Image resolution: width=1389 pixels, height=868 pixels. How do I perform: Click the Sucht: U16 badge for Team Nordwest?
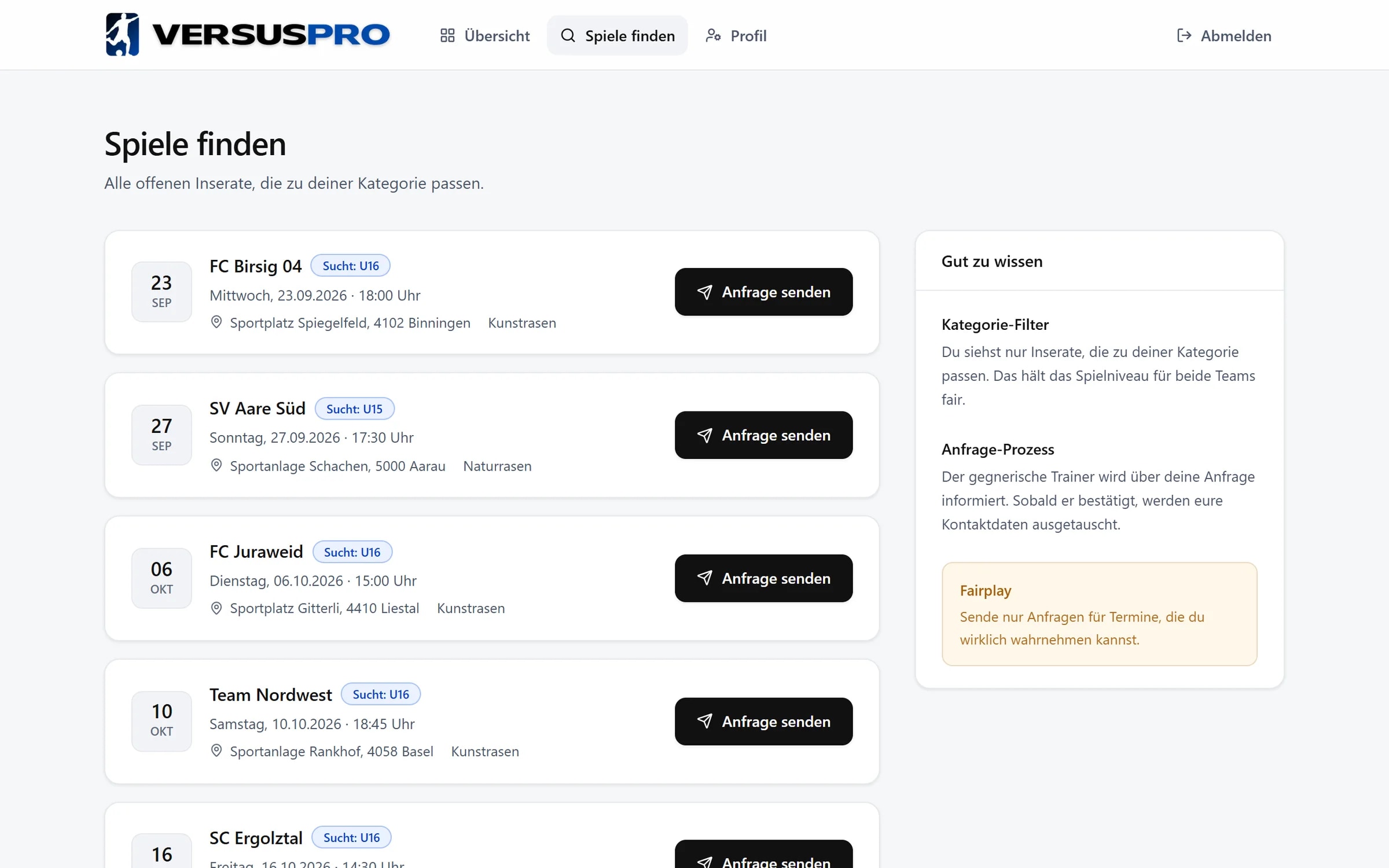point(381,694)
